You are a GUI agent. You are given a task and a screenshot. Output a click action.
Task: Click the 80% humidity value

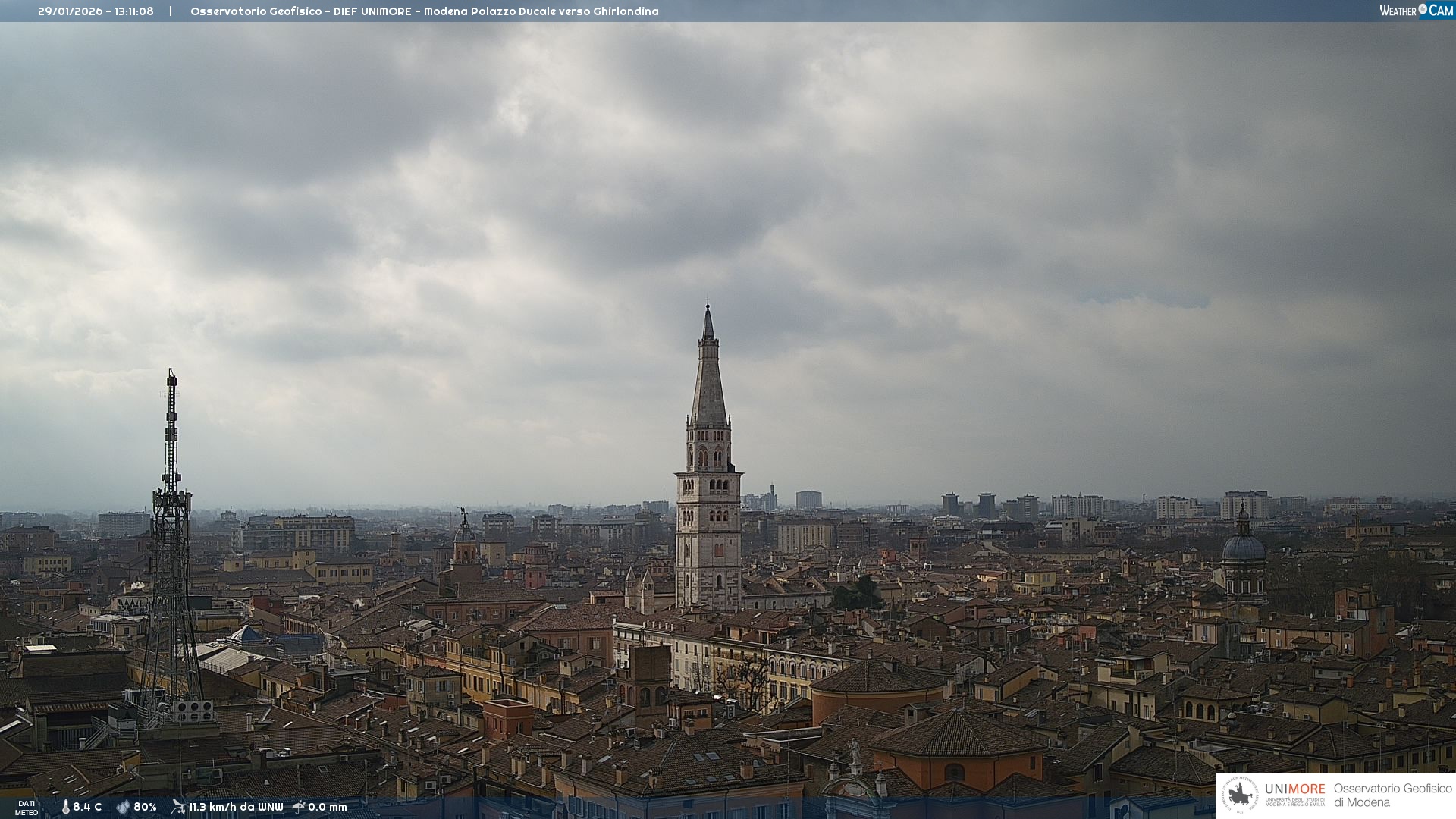click(145, 808)
